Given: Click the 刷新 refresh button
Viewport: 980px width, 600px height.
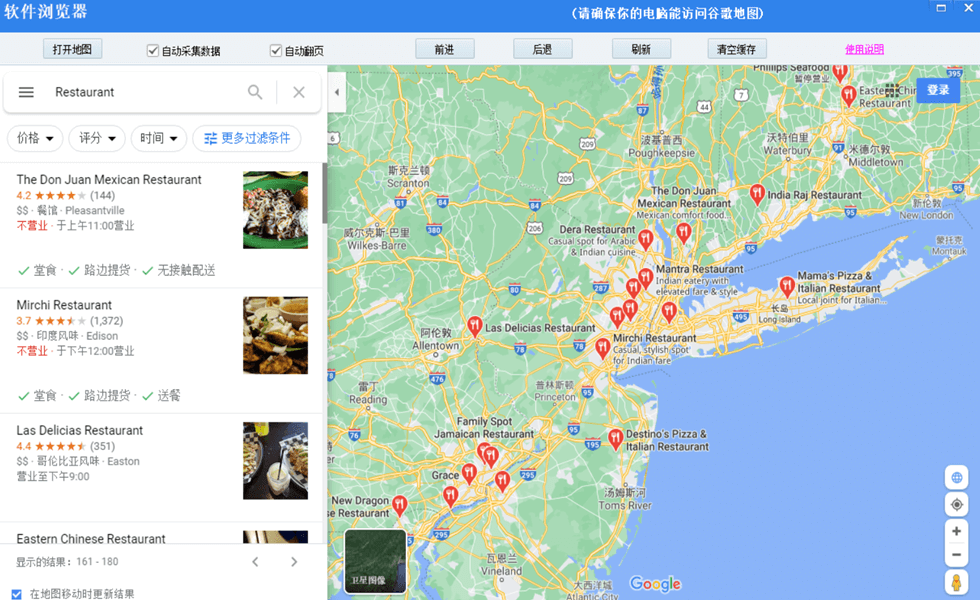Looking at the screenshot, I should click(x=641, y=49).
